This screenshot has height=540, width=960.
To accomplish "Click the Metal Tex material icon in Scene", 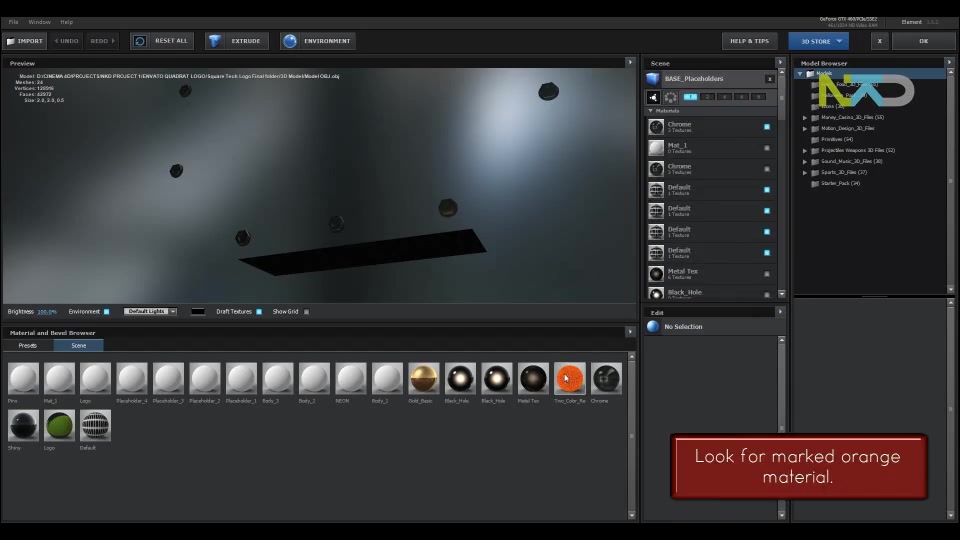I will click(656, 274).
